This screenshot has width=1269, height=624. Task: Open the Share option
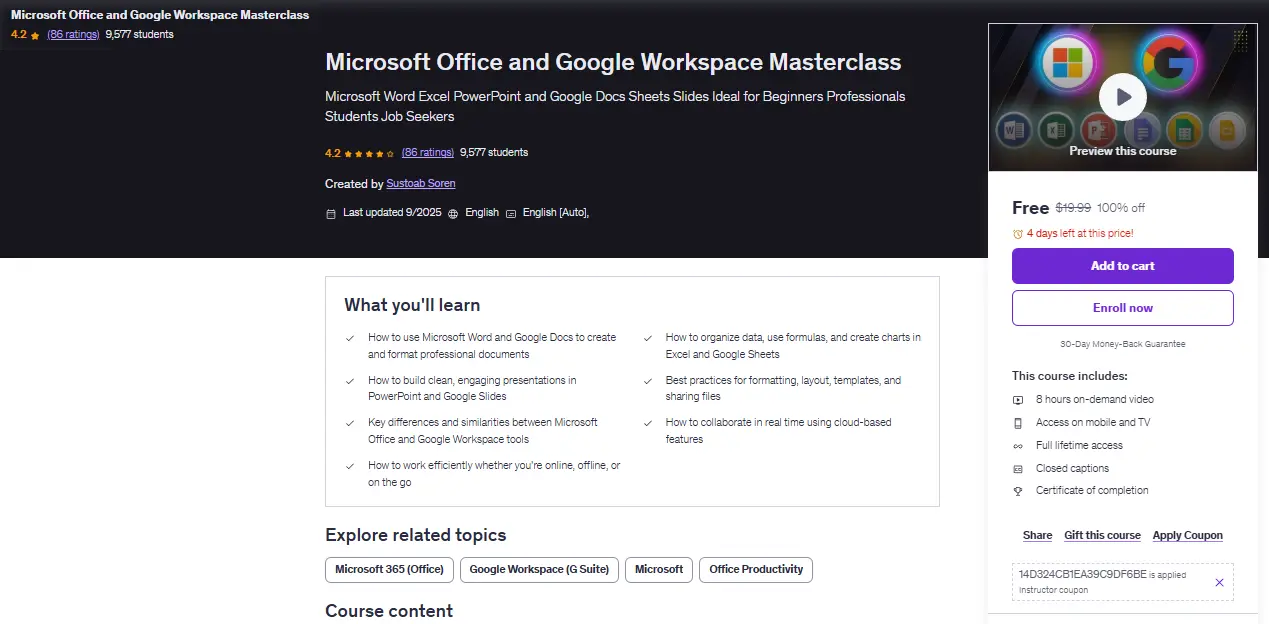1037,535
